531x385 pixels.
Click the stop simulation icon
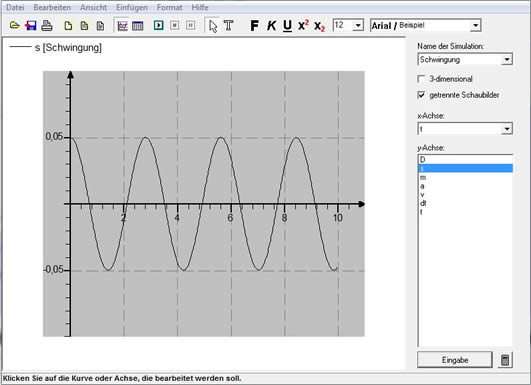coord(175,25)
